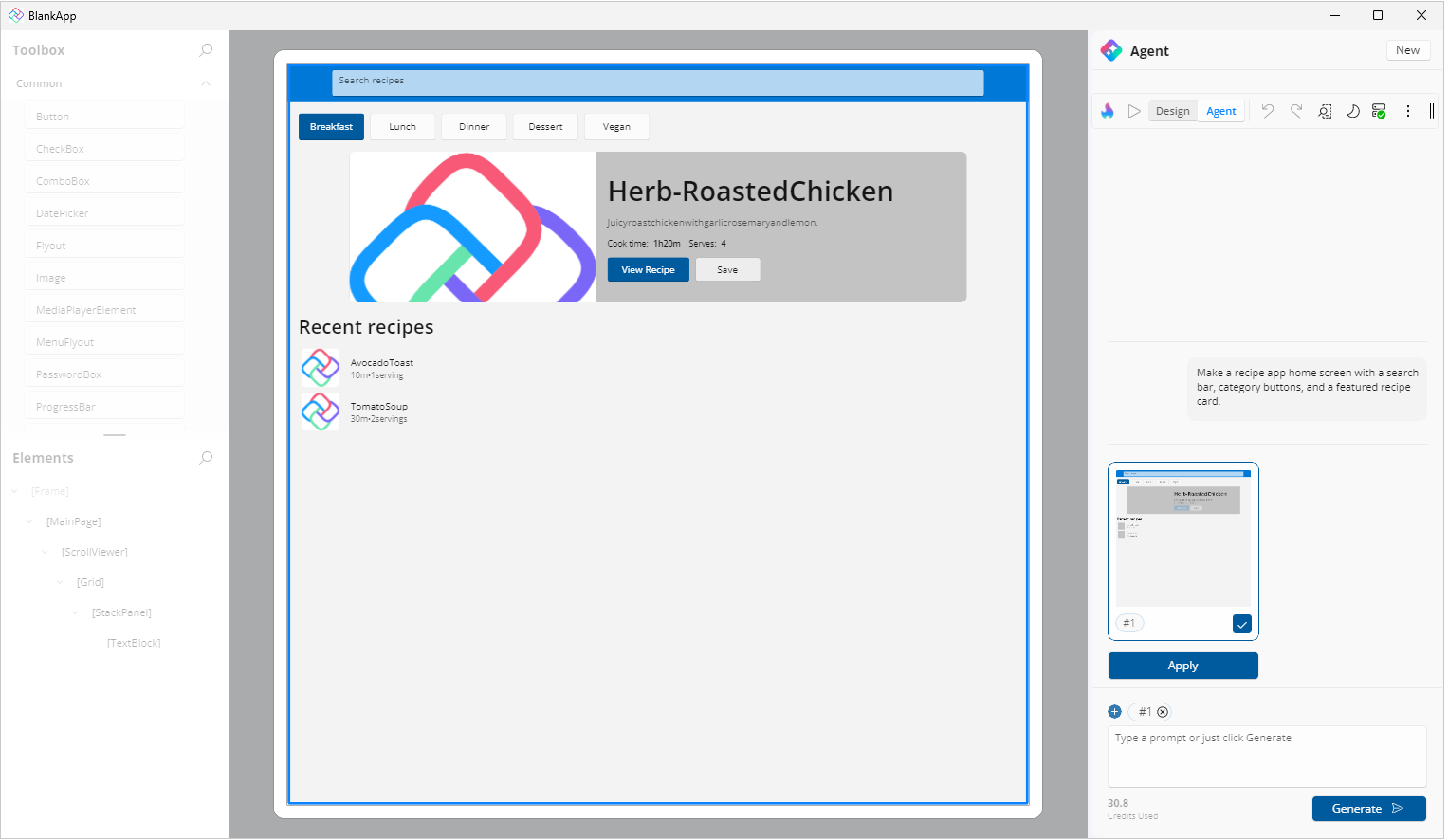Collapse the Common toolbox section
1448x840 pixels.
point(206,83)
